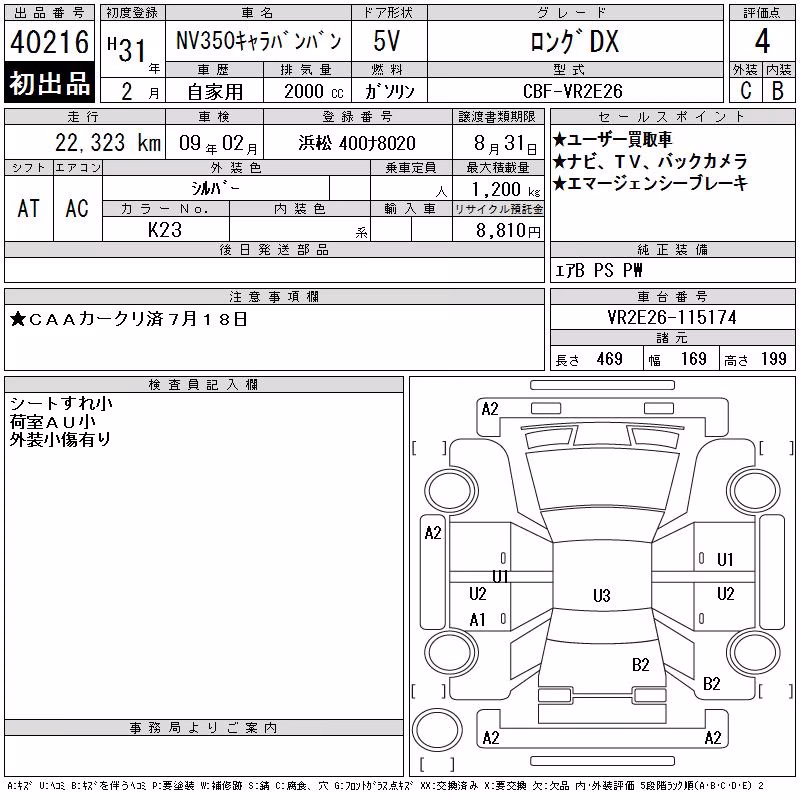Select the B2 mark on rear hatch

pos(641,665)
